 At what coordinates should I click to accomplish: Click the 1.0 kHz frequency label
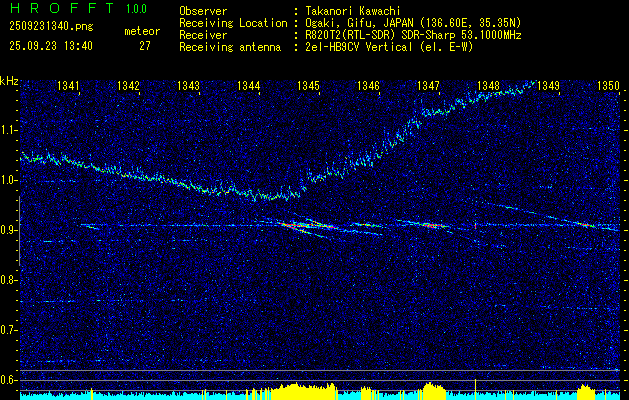(x=9, y=180)
